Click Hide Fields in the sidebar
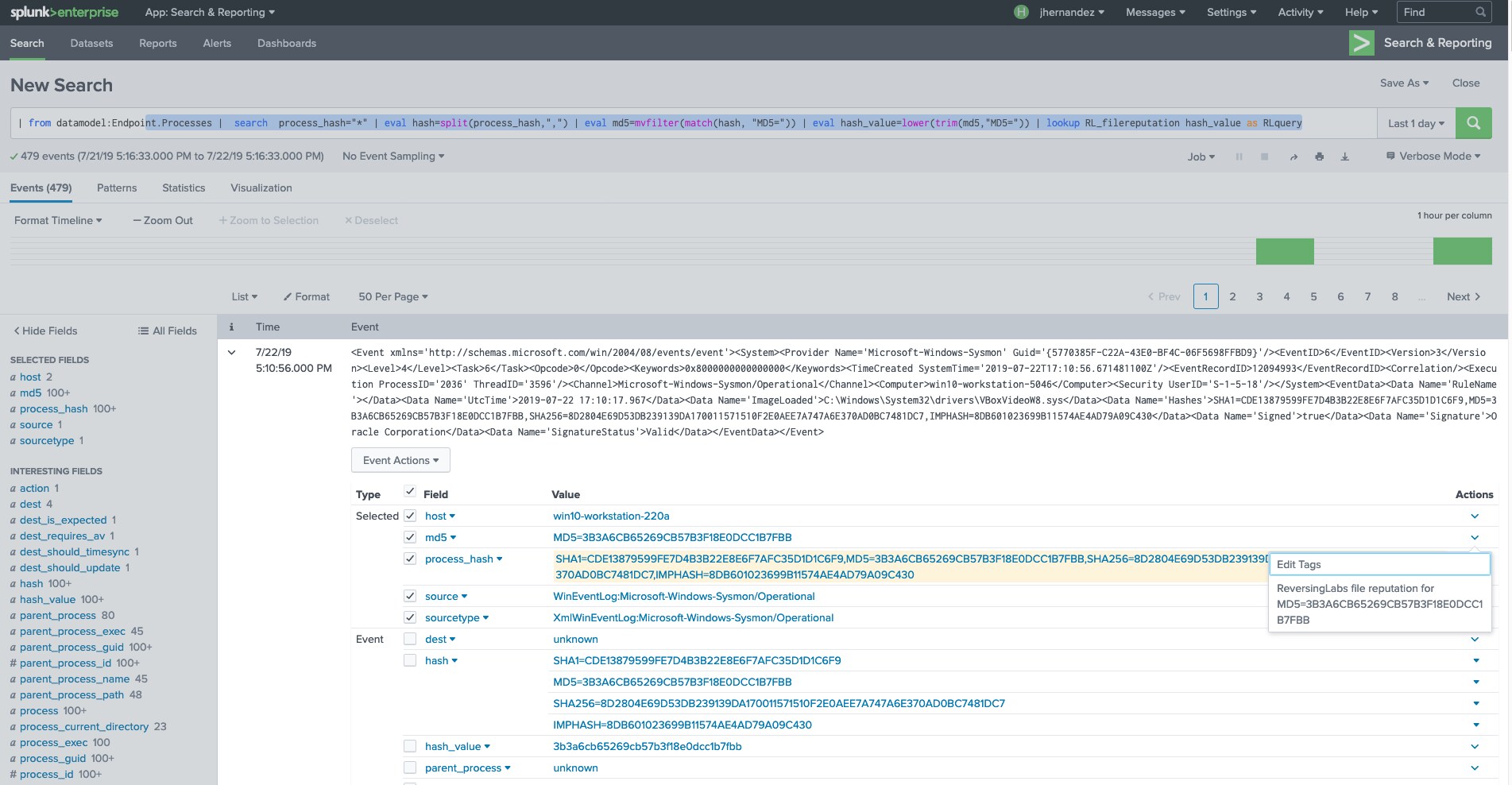The height and width of the screenshot is (785, 1512). pyautogui.click(x=45, y=331)
